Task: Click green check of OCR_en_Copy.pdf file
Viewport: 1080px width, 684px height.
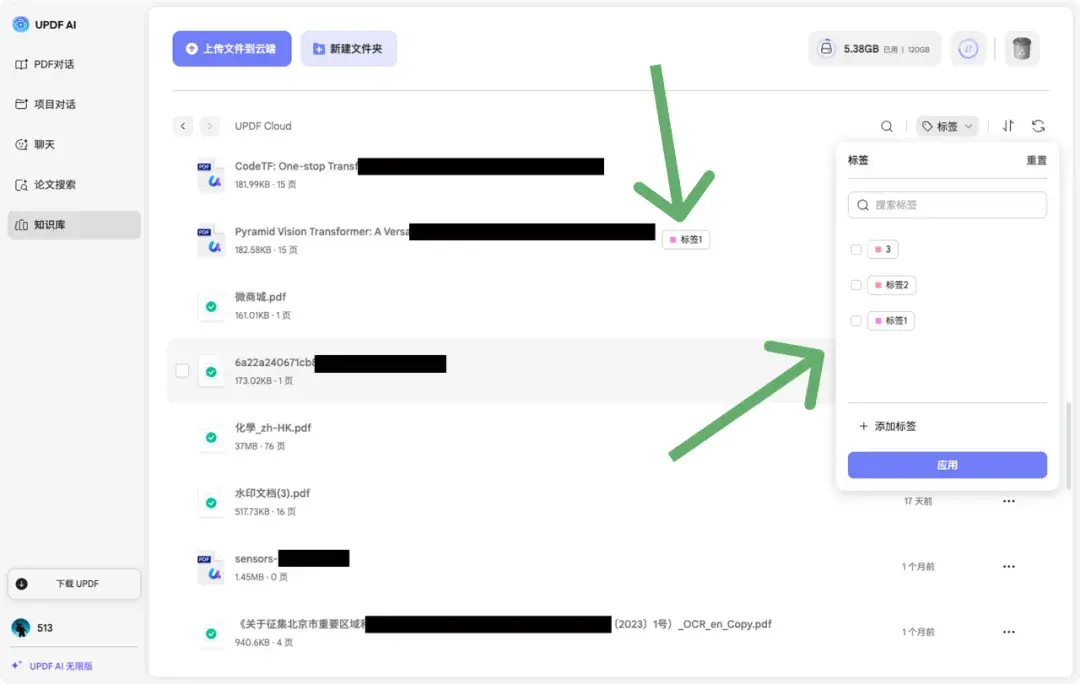Action: [x=211, y=634]
